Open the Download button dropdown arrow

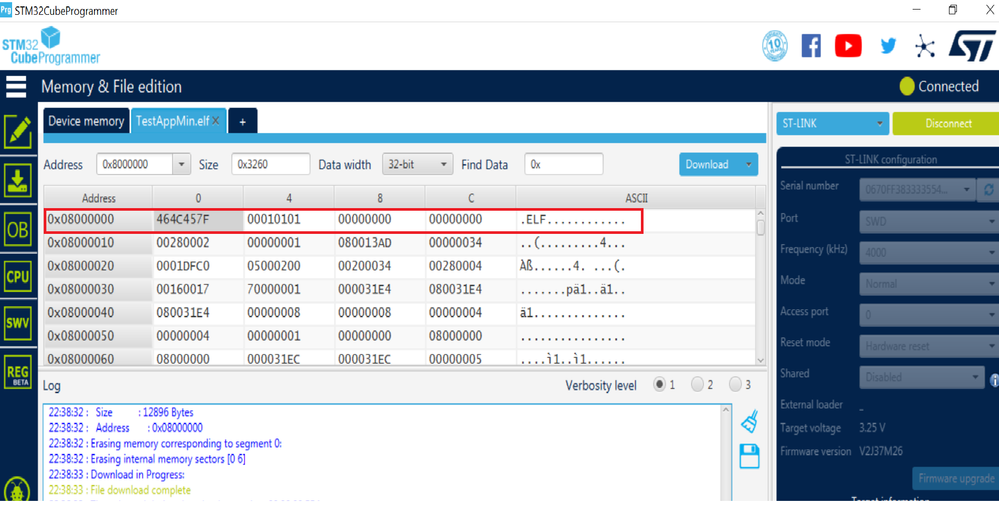click(x=748, y=164)
